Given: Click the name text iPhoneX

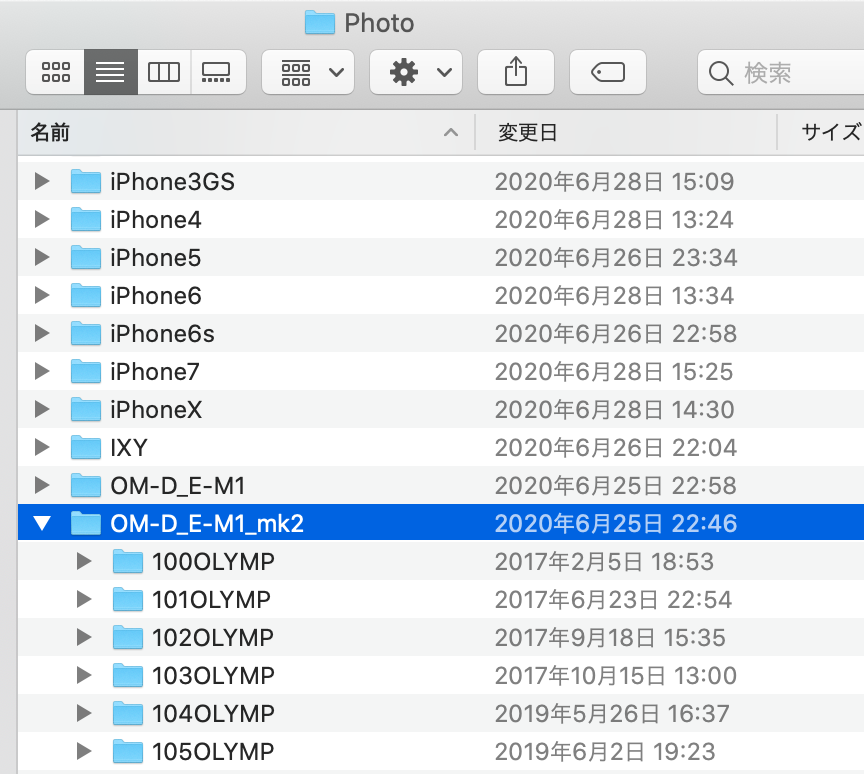Looking at the screenshot, I should click(x=156, y=410).
